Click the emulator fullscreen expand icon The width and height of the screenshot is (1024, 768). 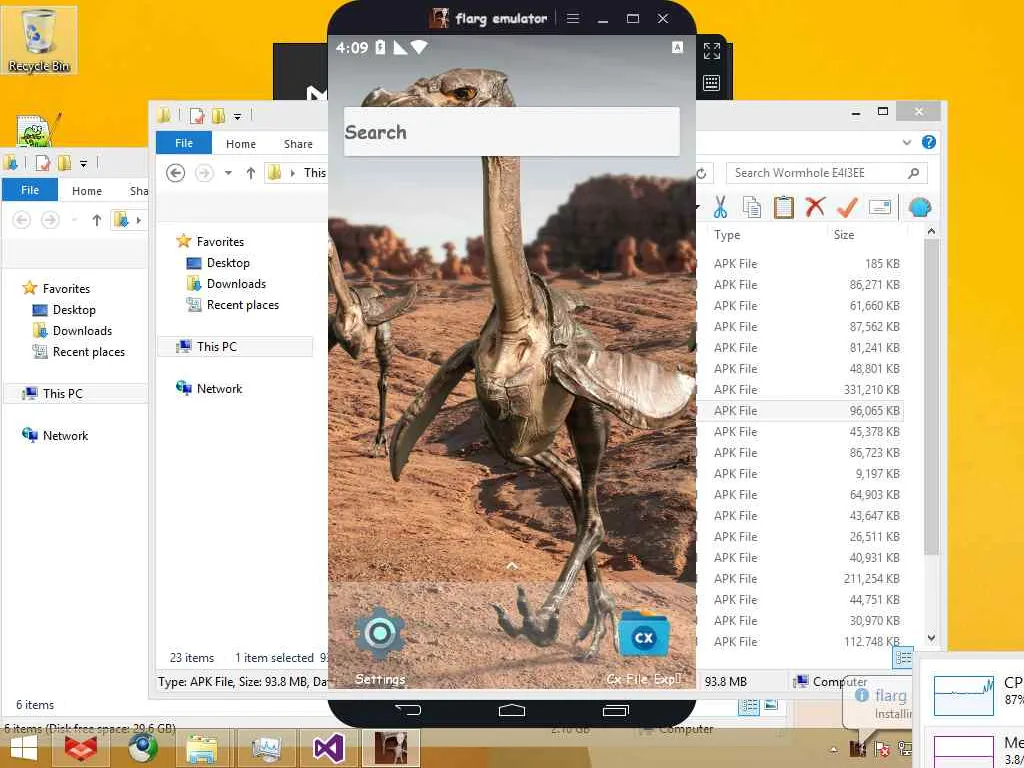(711, 51)
